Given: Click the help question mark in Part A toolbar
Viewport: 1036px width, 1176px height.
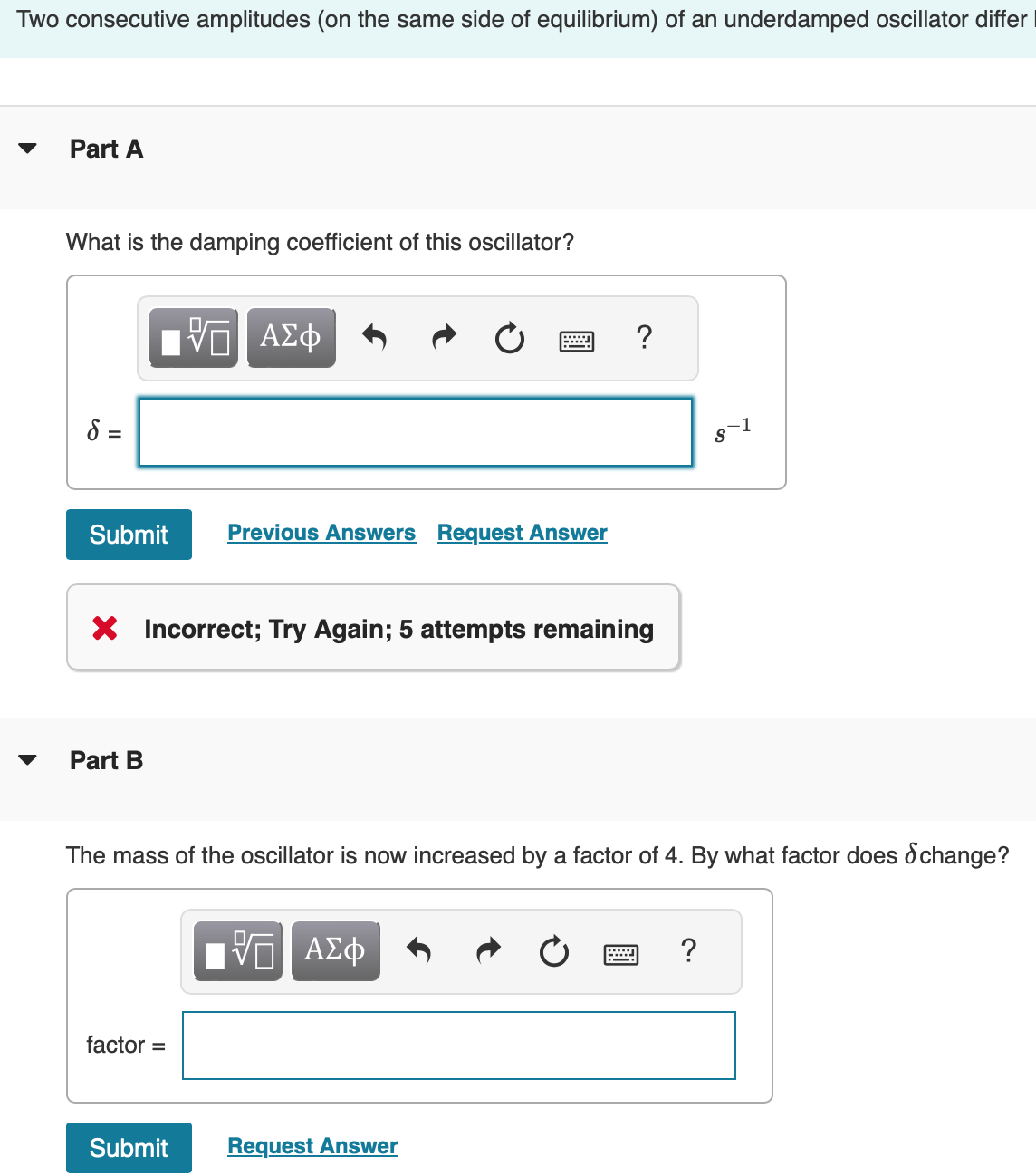Looking at the screenshot, I should 644,338.
